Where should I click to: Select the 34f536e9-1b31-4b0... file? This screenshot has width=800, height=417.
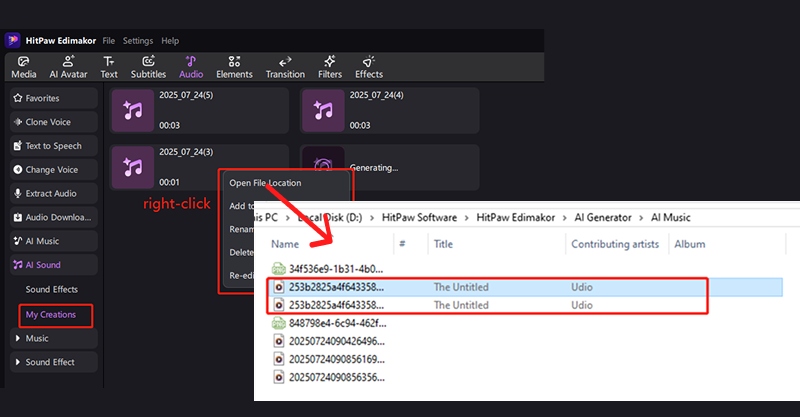coord(336,269)
